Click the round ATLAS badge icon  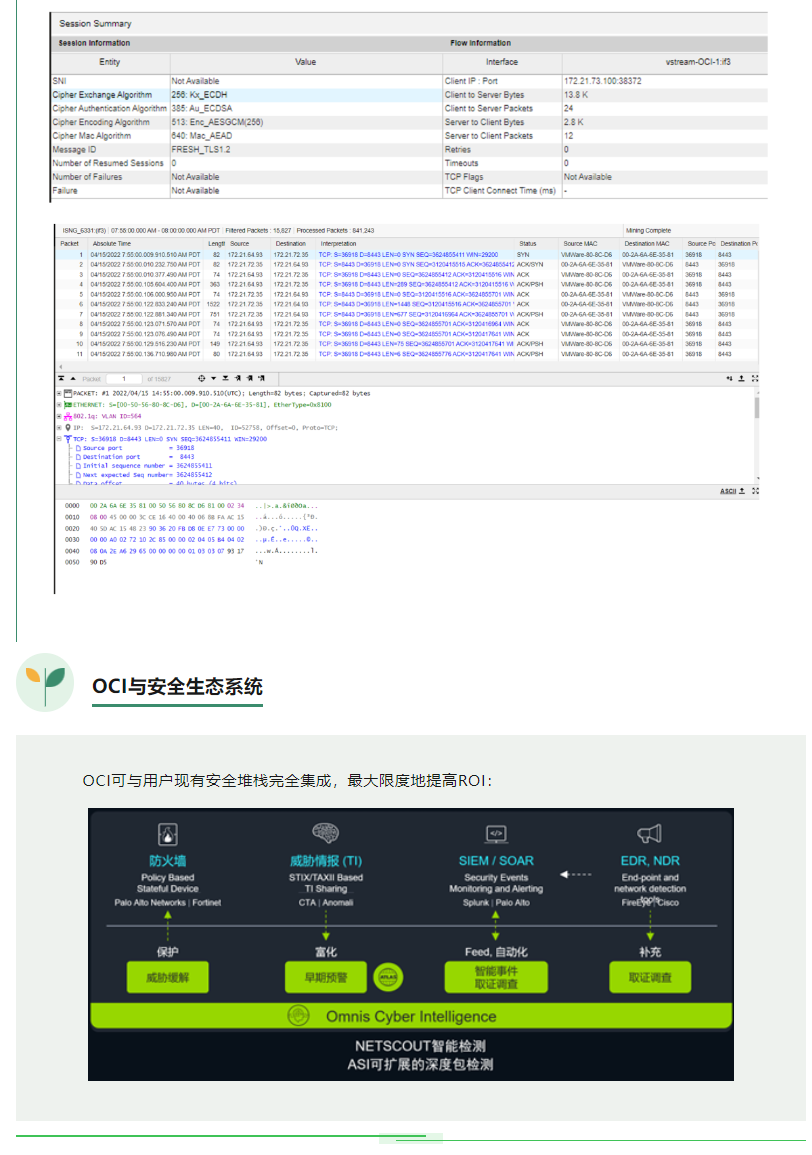pyautogui.click(x=388, y=977)
